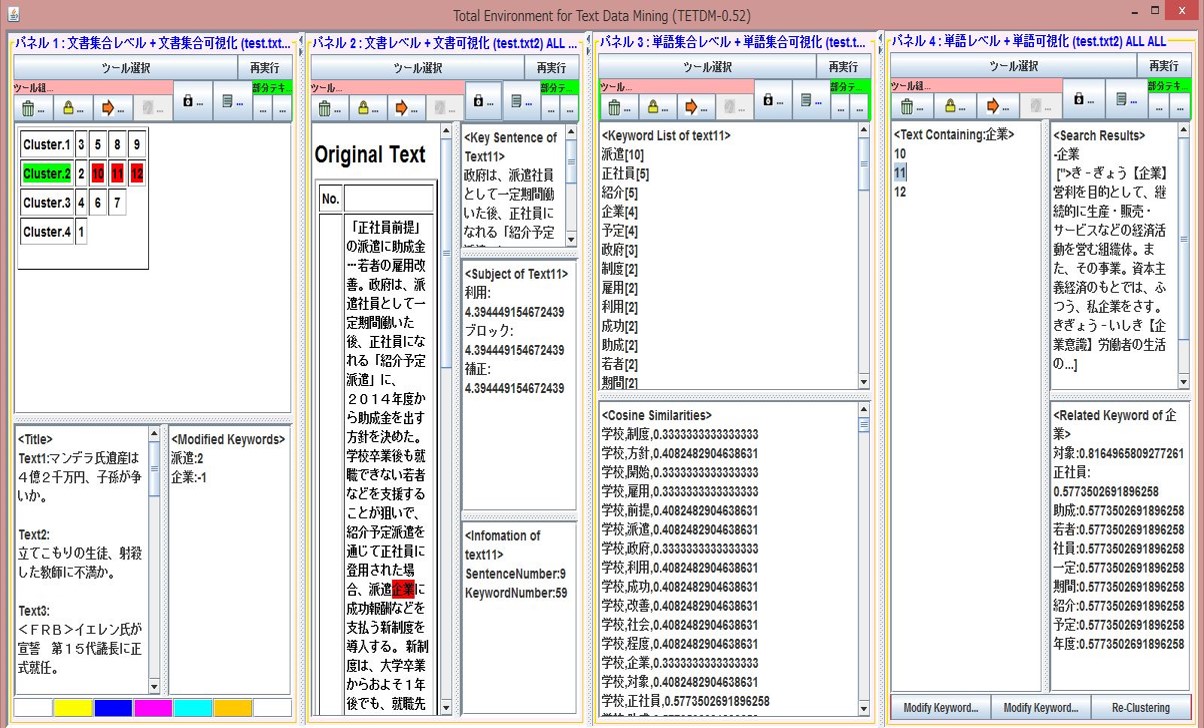Select the Cluster.4 cell
The width and height of the screenshot is (1204, 728).
pyautogui.click(x=47, y=232)
